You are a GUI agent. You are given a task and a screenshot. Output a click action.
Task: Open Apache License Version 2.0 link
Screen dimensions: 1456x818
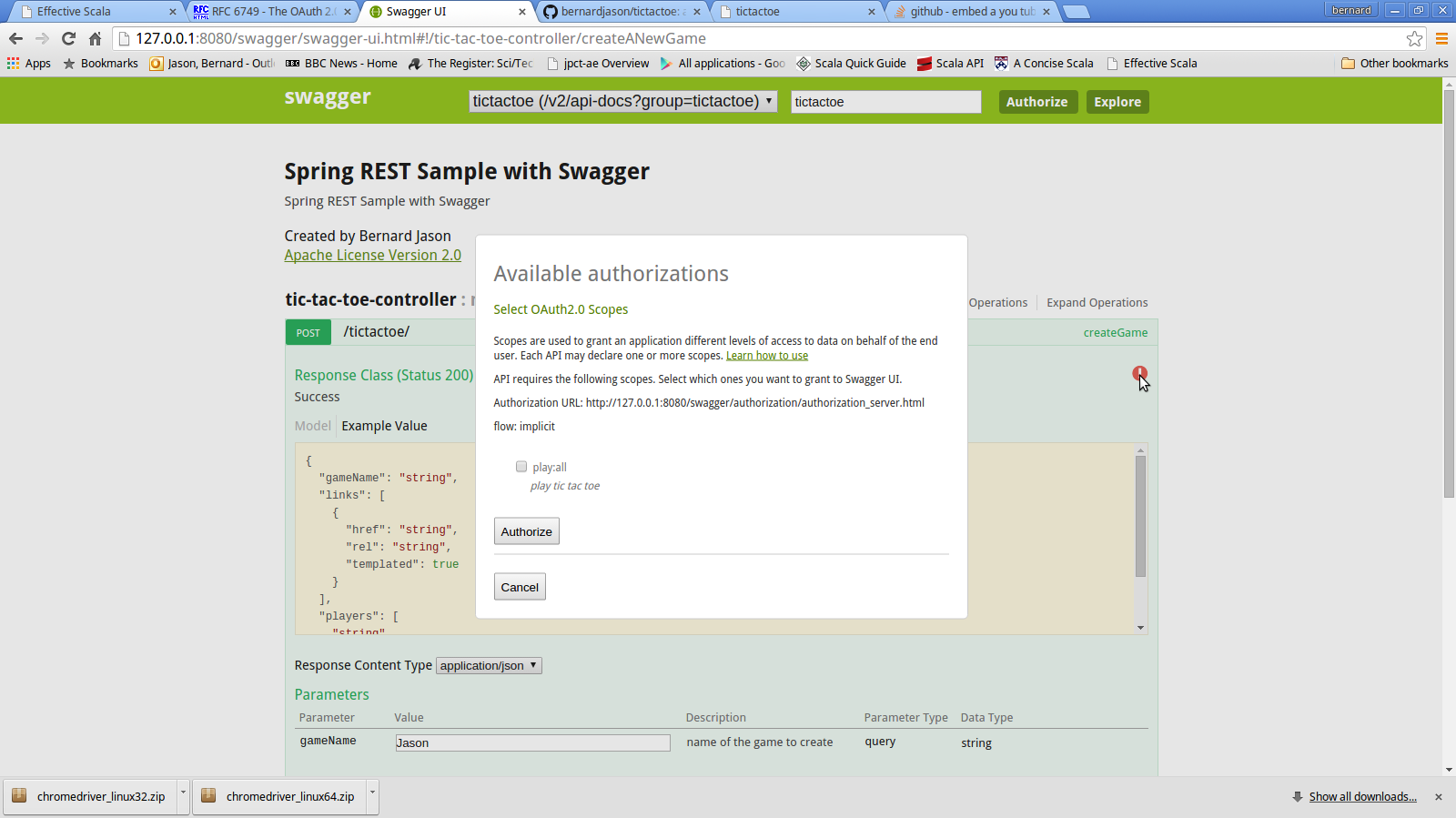point(373,256)
